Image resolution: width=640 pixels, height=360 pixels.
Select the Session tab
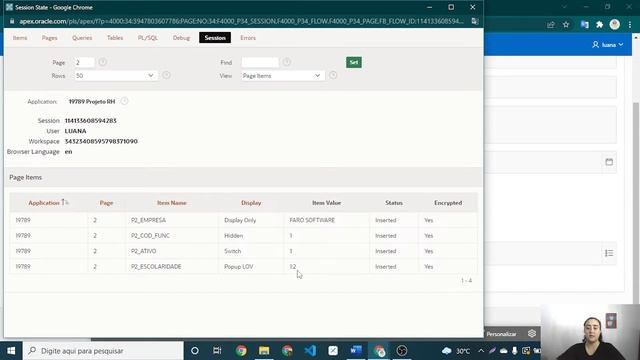[x=215, y=38]
